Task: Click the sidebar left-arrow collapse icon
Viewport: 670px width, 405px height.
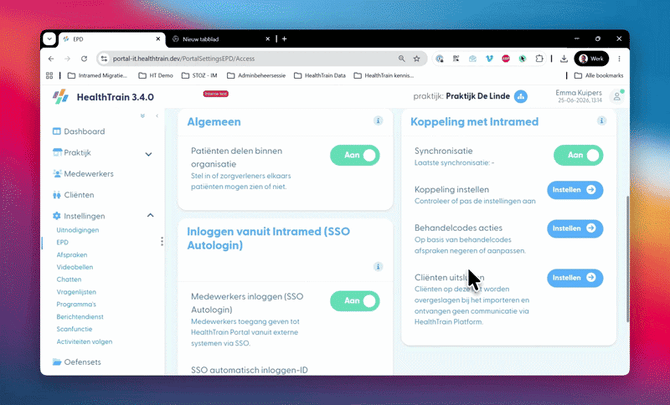Action: point(157,116)
